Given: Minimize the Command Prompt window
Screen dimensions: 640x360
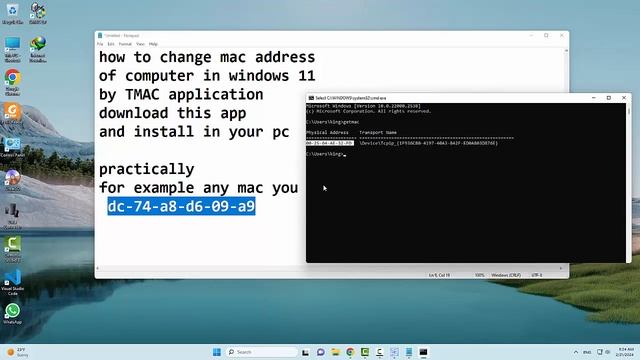Looking at the screenshot, I should tap(594, 98).
